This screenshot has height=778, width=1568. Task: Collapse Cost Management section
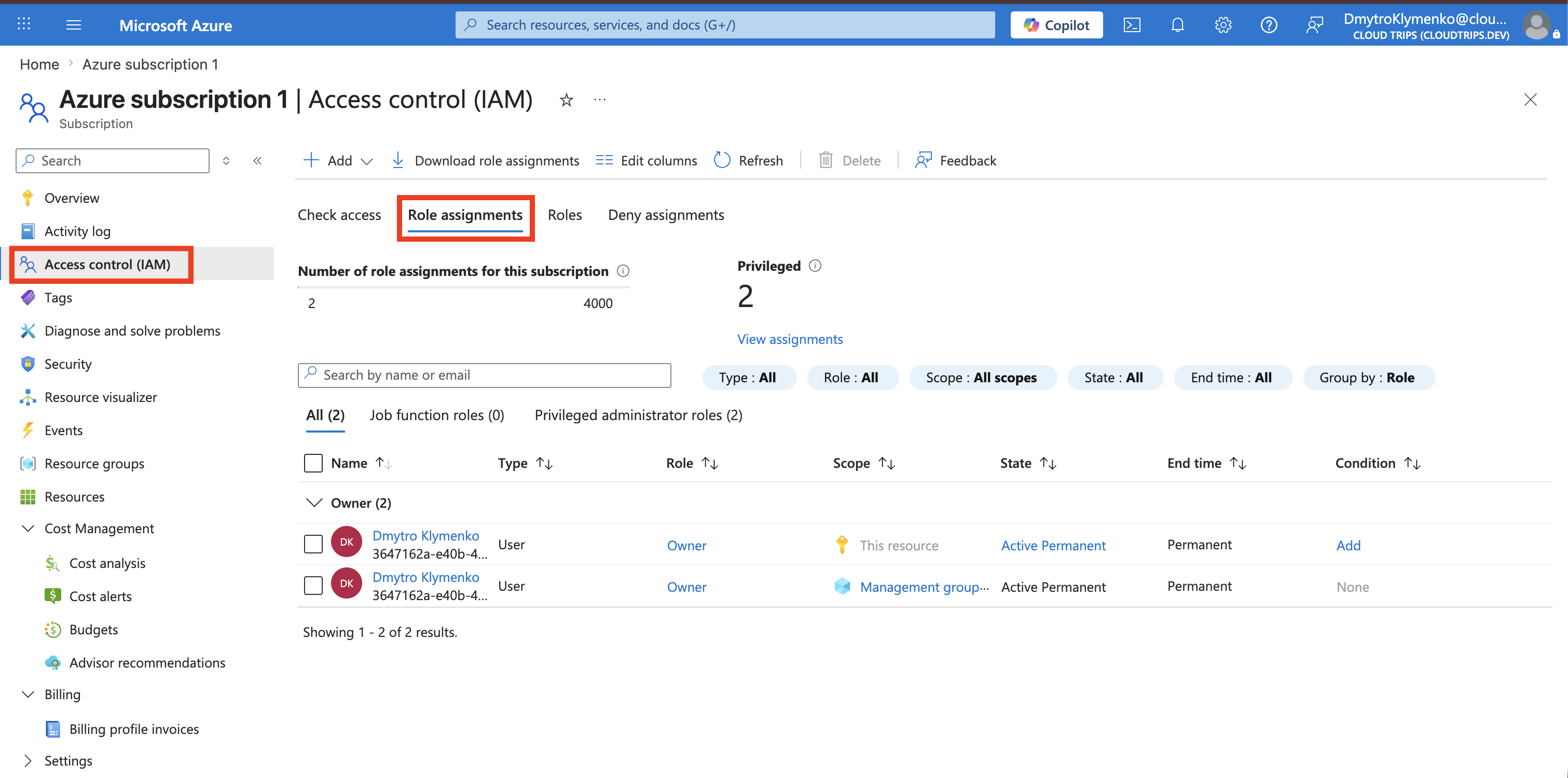point(28,528)
